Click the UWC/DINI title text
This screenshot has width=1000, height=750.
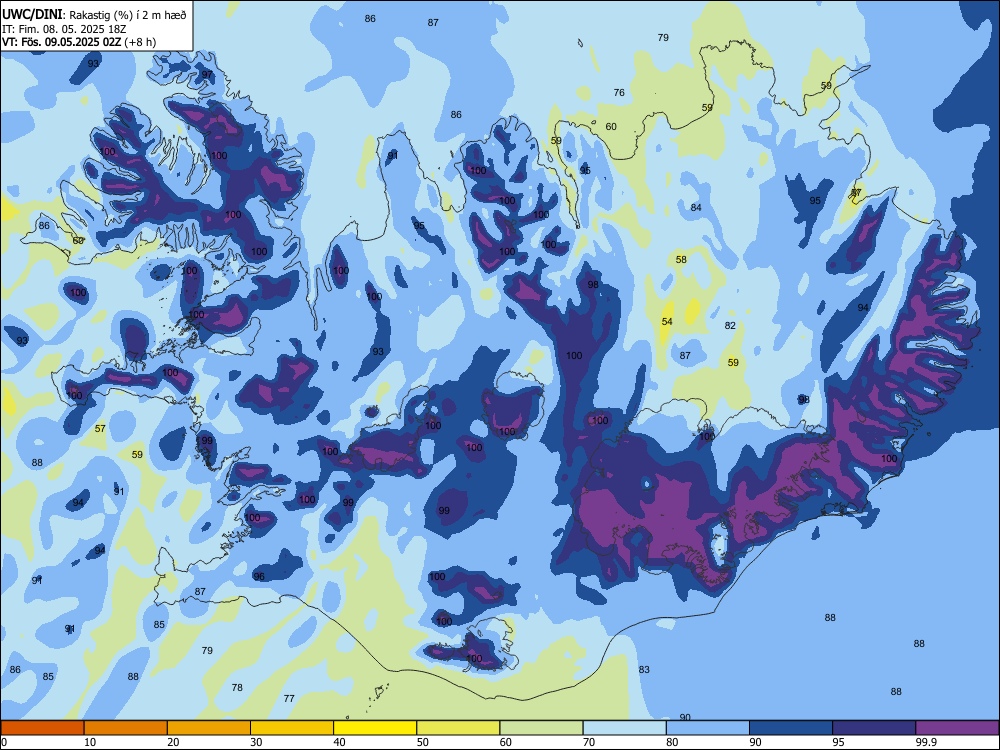pyautogui.click(x=32, y=14)
